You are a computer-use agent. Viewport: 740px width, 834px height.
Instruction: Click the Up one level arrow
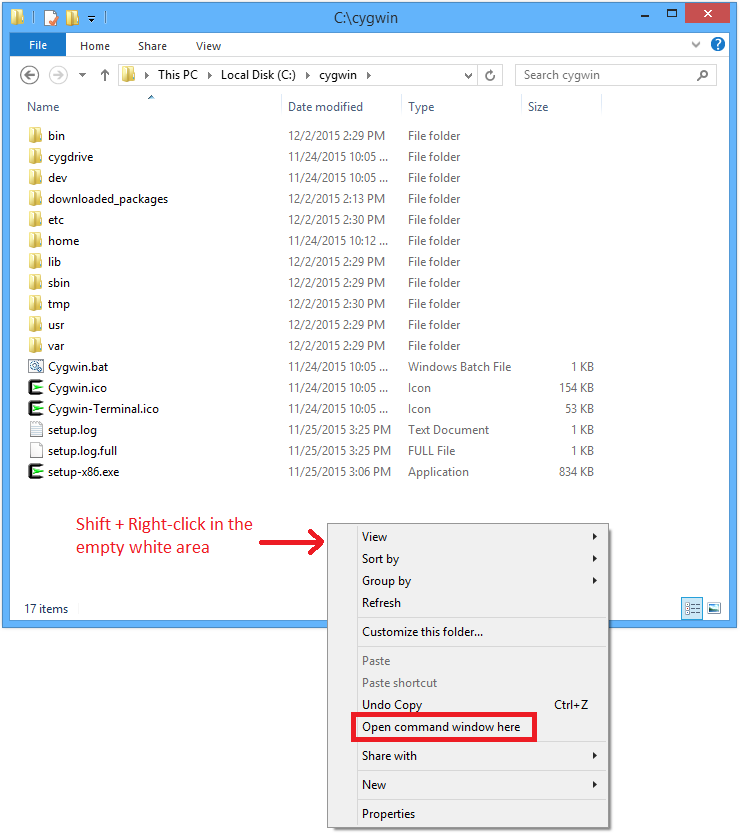coord(105,75)
